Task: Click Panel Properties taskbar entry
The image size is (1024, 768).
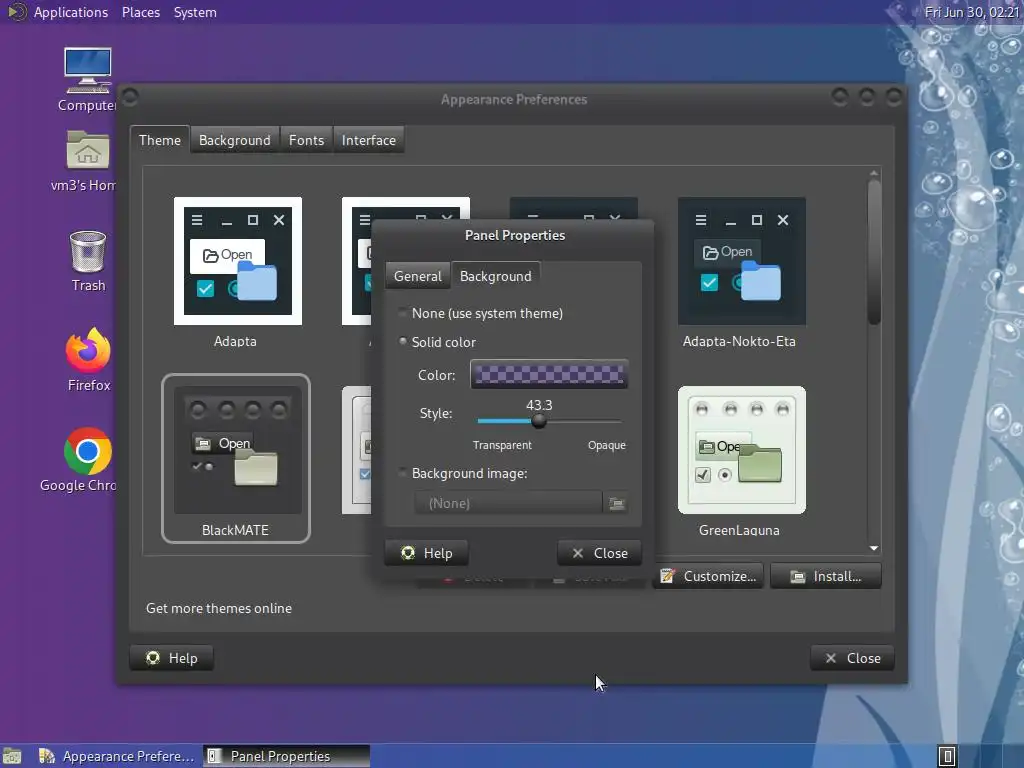Action: coord(286,756)
